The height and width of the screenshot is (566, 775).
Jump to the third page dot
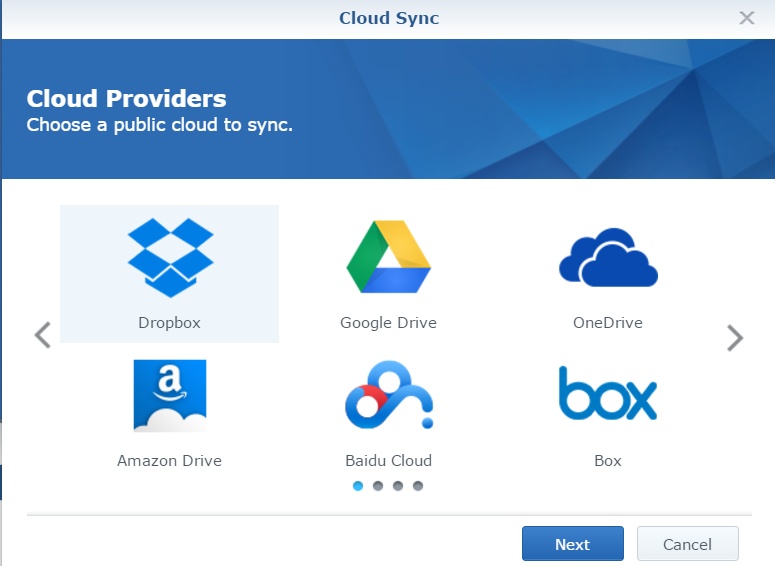398,486
